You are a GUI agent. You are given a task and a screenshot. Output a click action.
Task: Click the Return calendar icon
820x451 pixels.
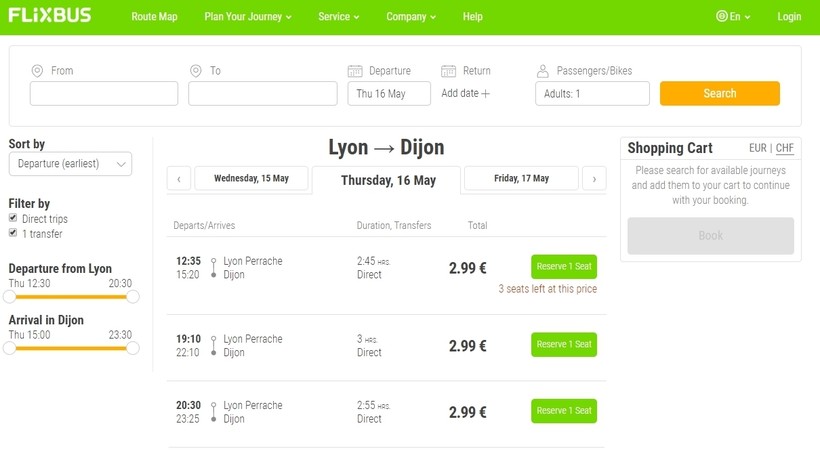click(x=449, y=71)
